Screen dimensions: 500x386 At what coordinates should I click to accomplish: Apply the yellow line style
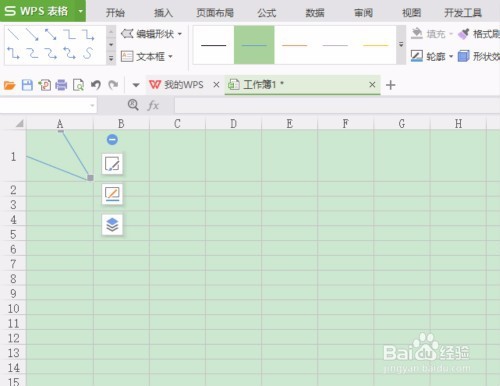pyautogui.click(x=376, y=45)
